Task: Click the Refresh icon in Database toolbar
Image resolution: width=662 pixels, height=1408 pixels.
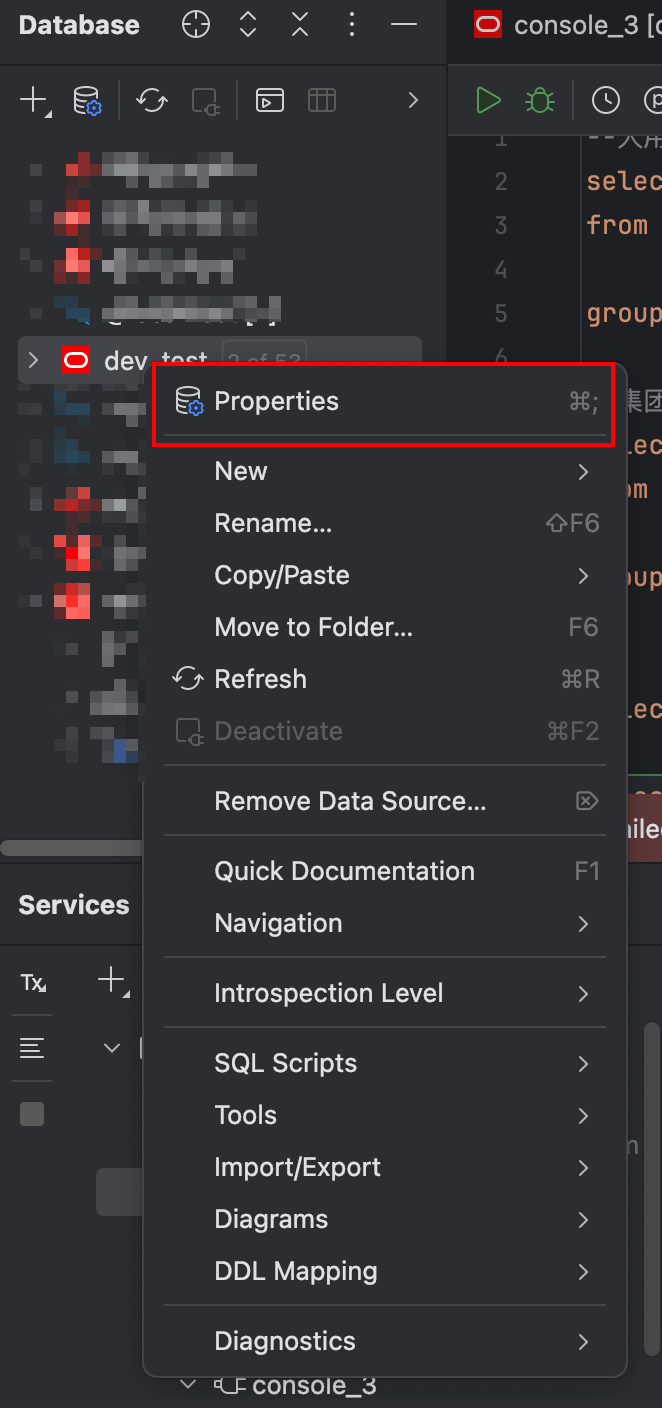Action: click(152, 100)
